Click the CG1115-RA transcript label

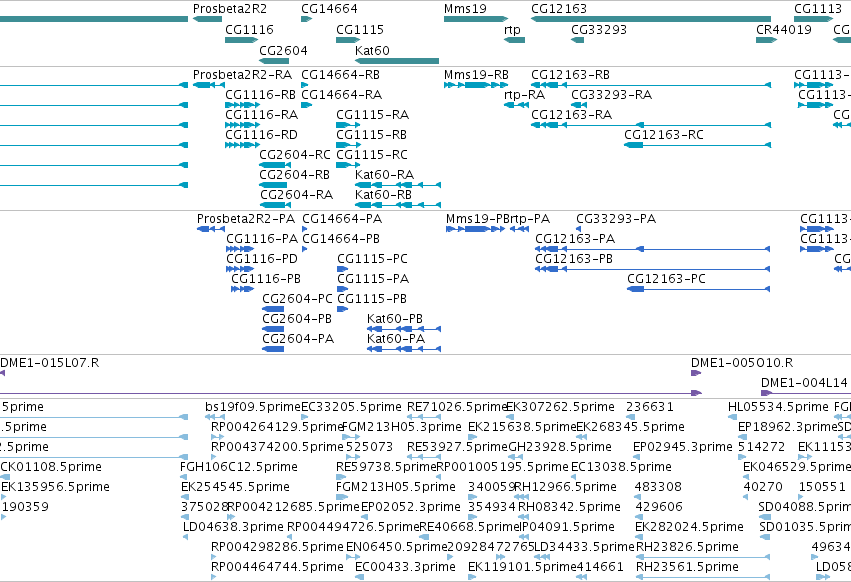(x=372, y=115)
